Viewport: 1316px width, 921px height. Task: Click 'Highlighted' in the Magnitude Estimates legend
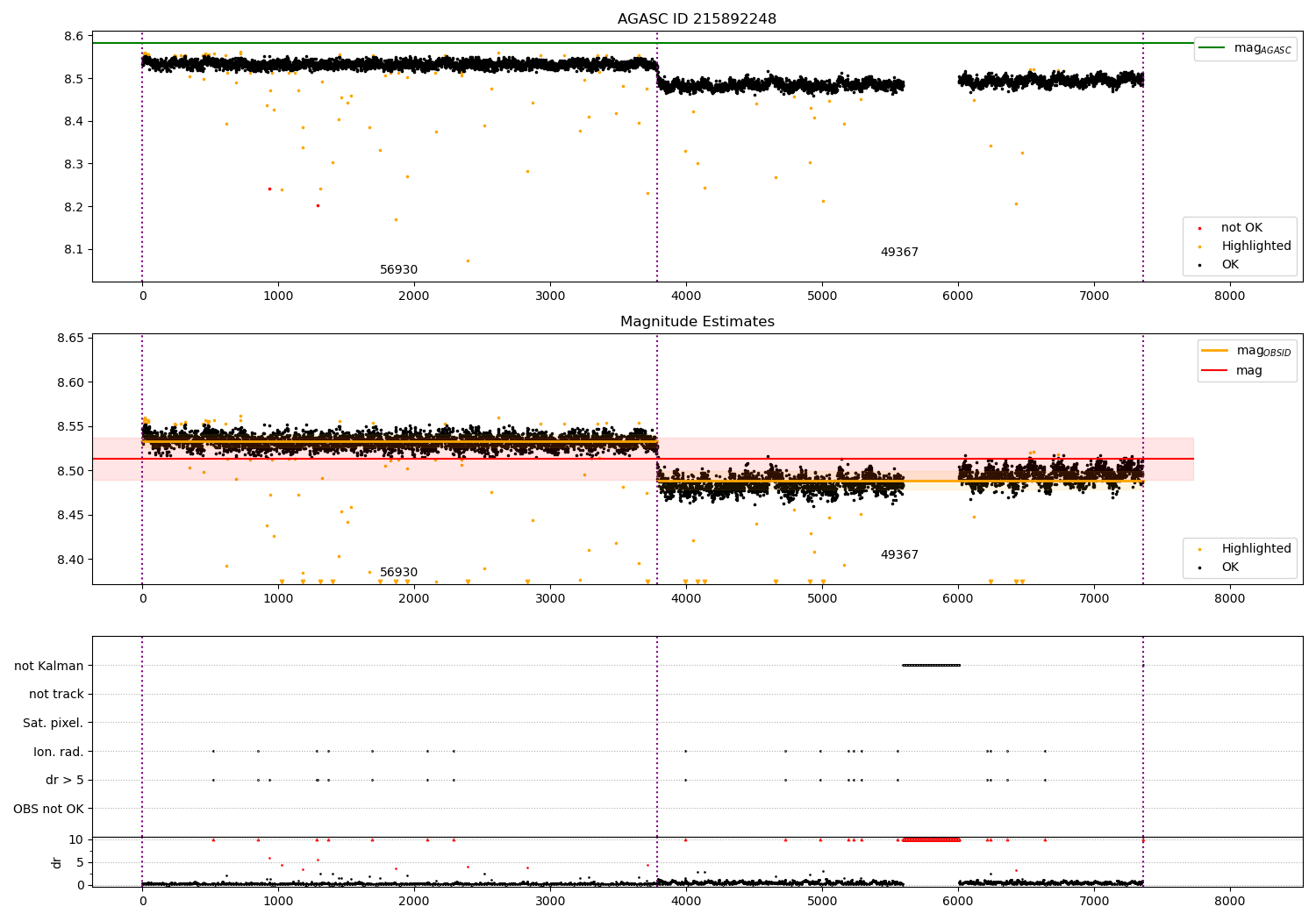pyautogui.click(x=1256, y=549)
